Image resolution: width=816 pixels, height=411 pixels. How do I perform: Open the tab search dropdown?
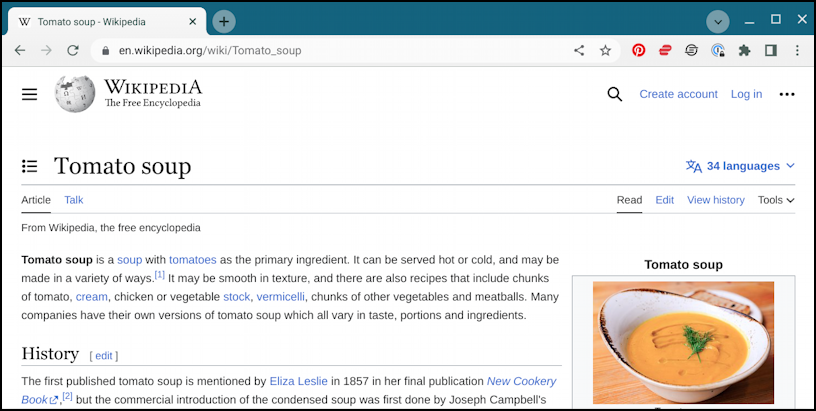(718, 22)
